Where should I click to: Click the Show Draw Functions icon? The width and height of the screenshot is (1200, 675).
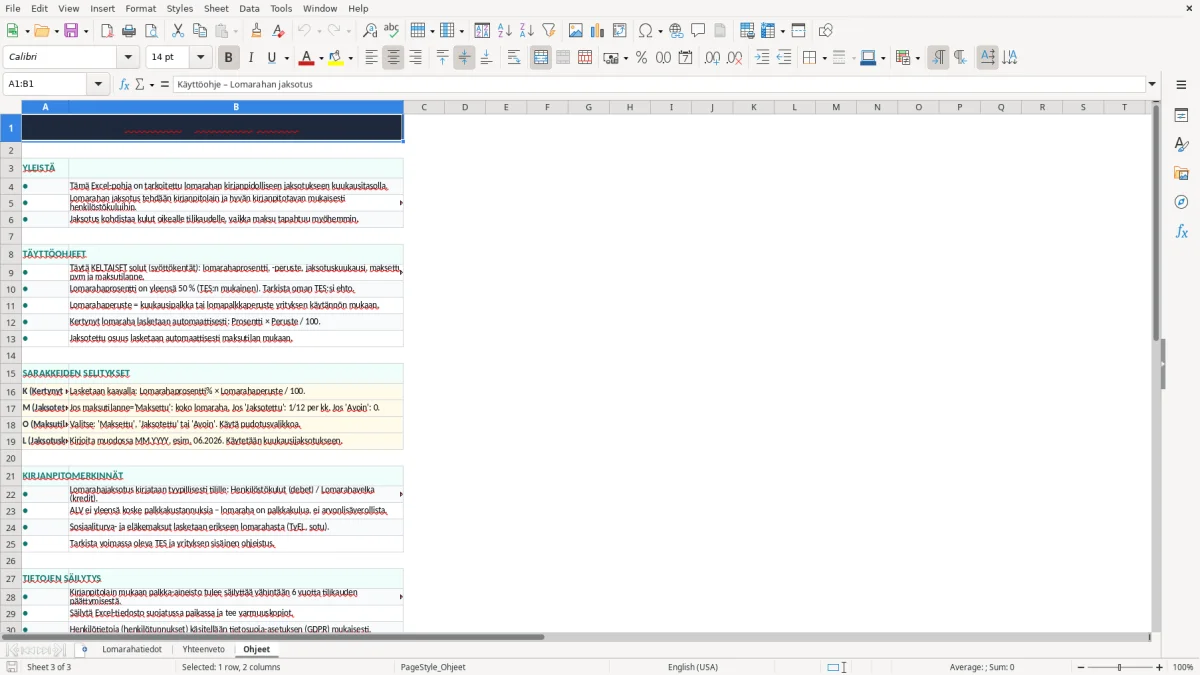coord(825,31)
